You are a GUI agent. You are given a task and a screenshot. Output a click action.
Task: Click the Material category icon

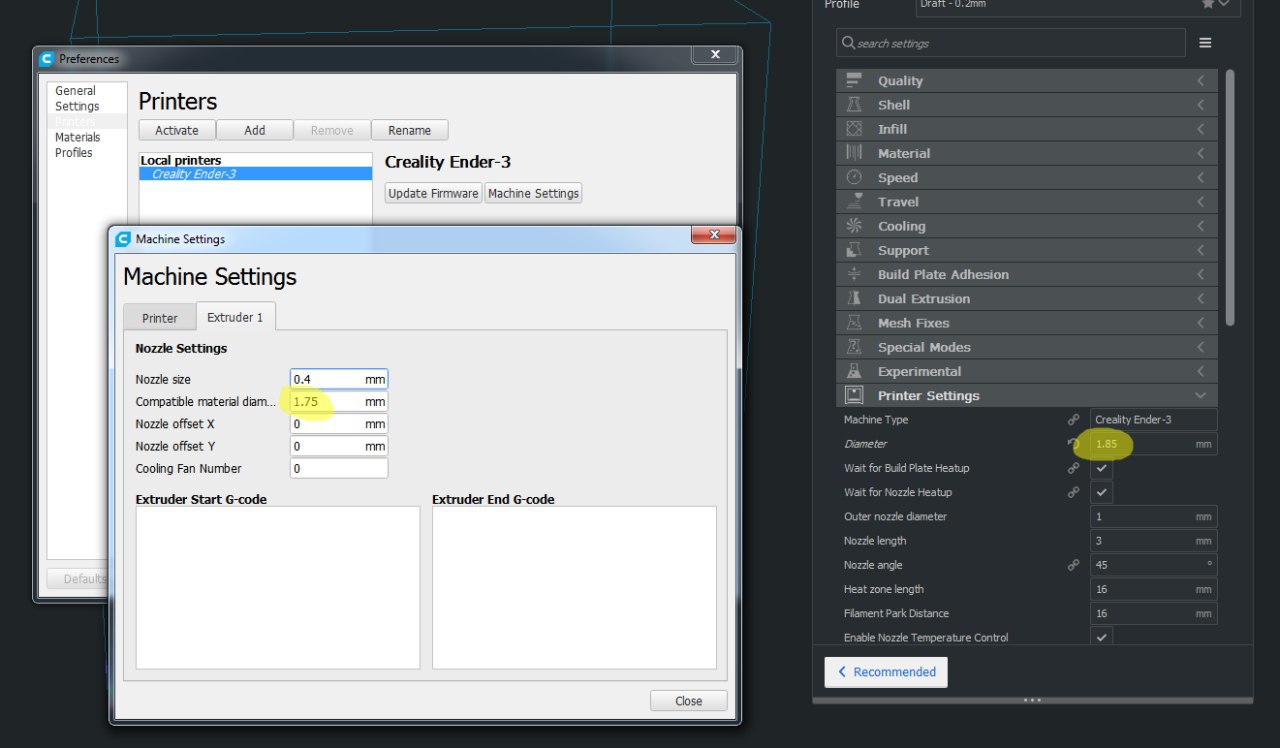tap(854, 153)
